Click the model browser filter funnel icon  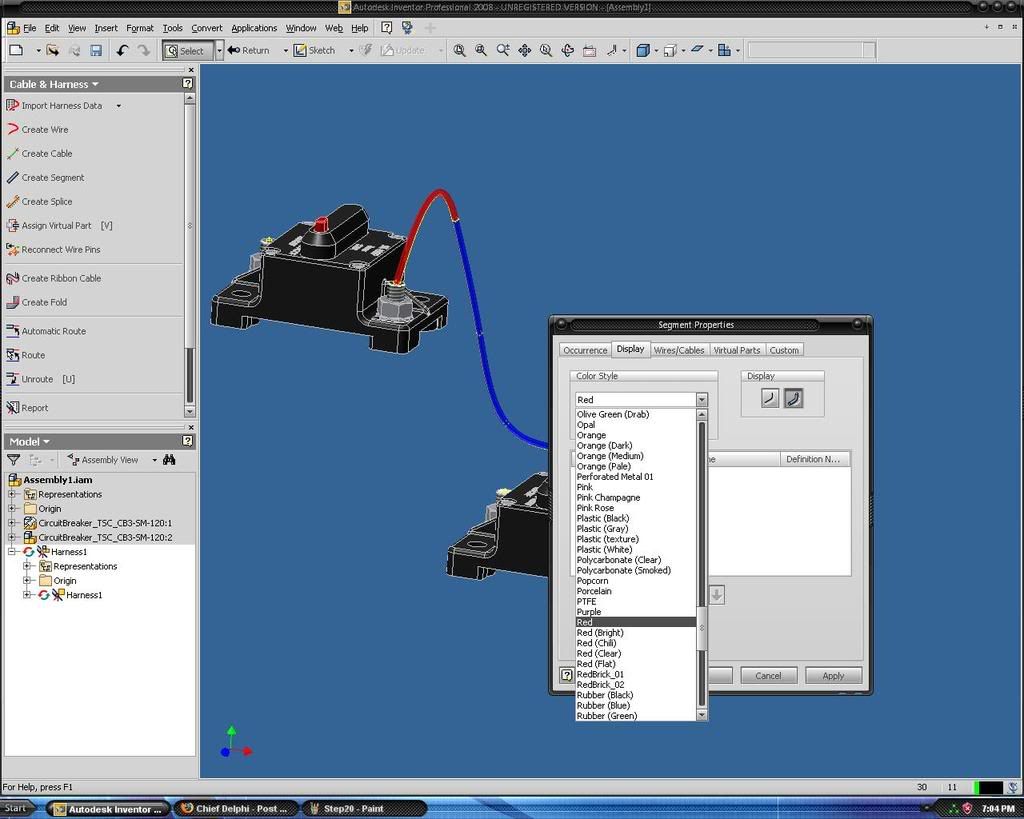pyautogui.click(x=13, y=460)
